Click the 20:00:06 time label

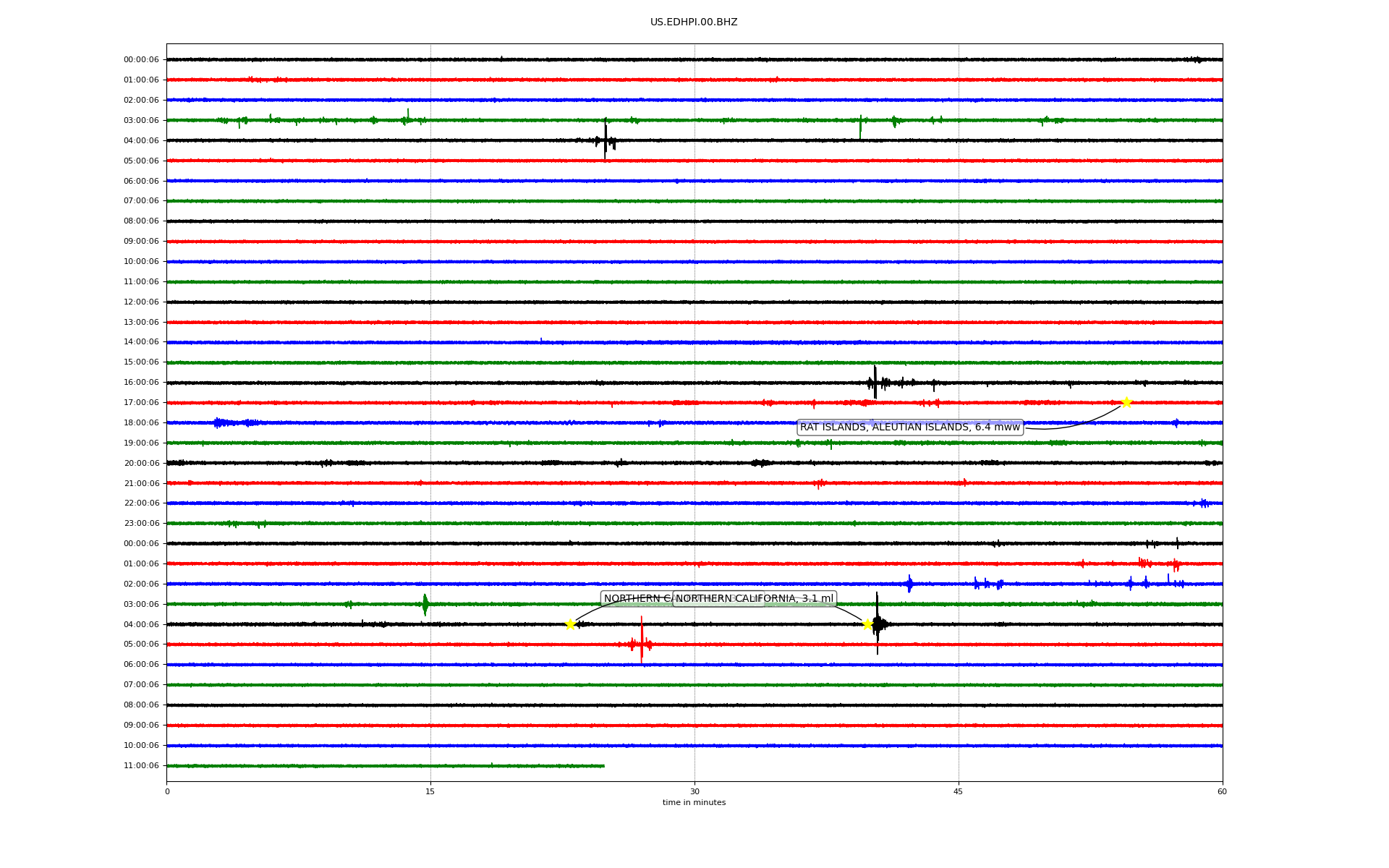[141, 463]
